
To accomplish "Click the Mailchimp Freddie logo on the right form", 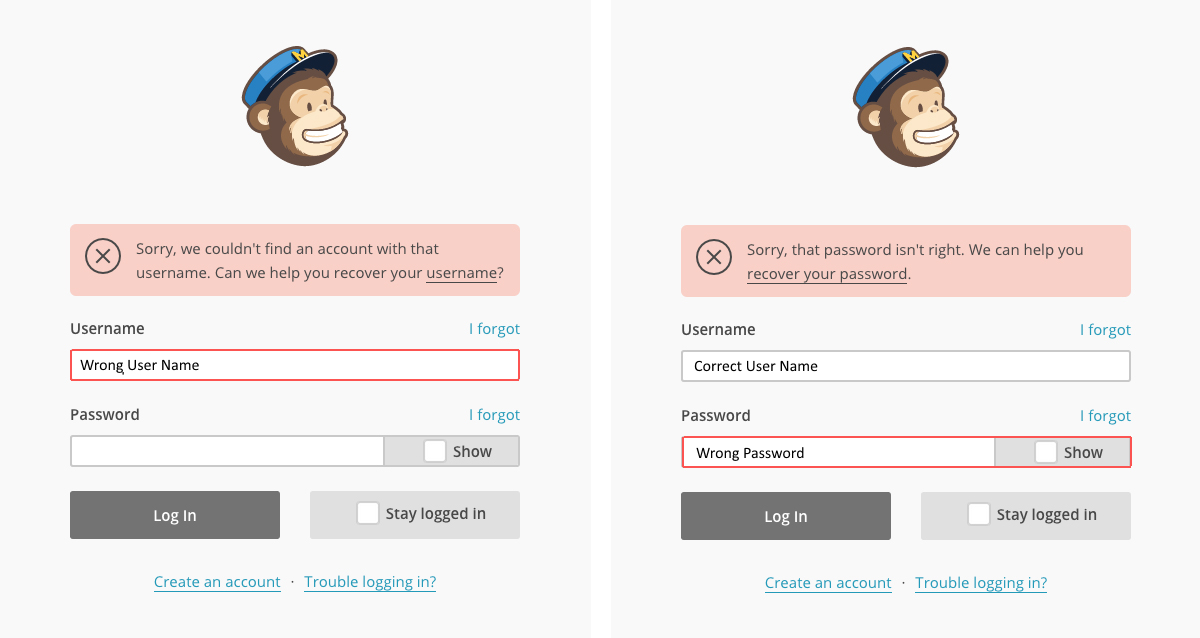I will click(906, 105).
